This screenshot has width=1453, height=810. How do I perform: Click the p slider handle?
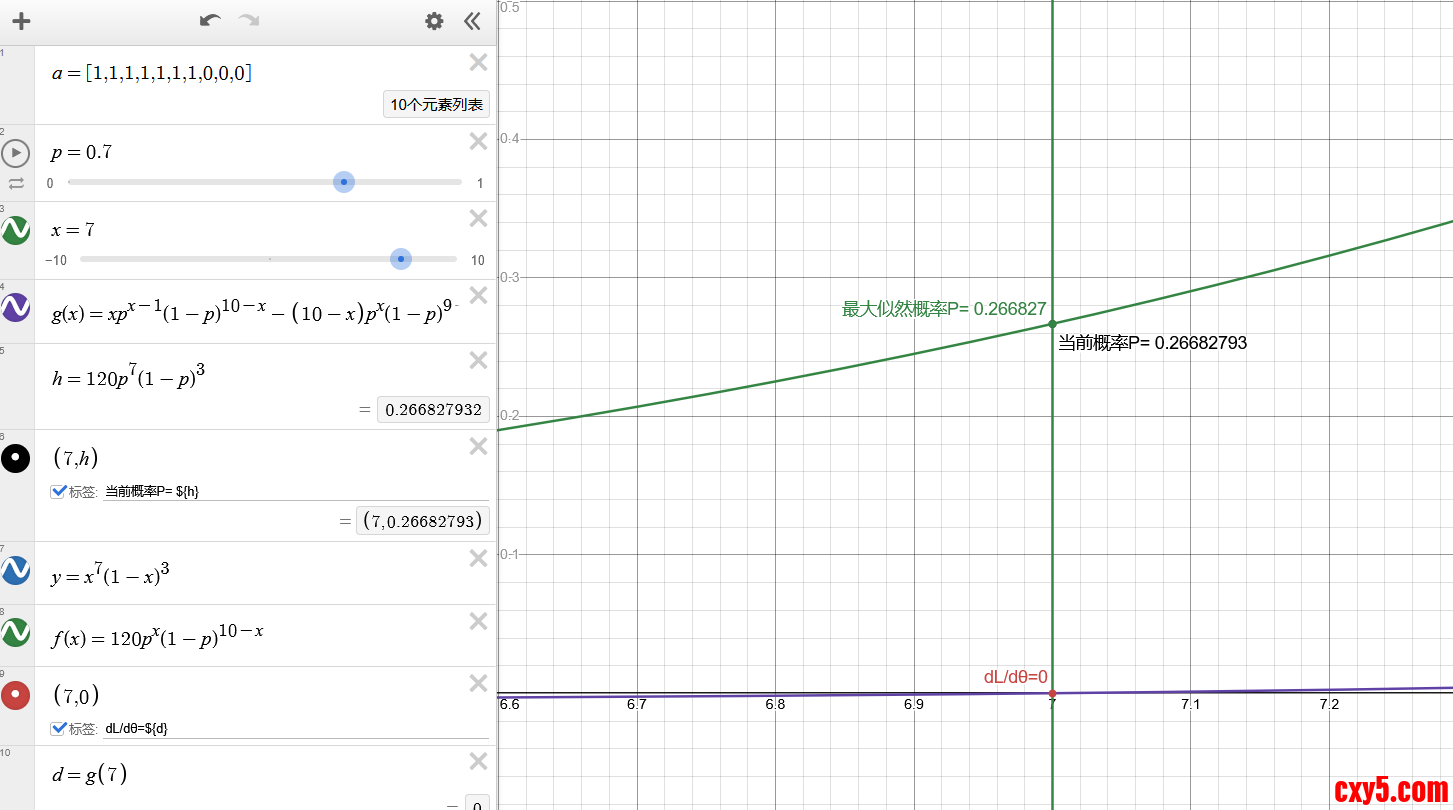click(344, 182)
